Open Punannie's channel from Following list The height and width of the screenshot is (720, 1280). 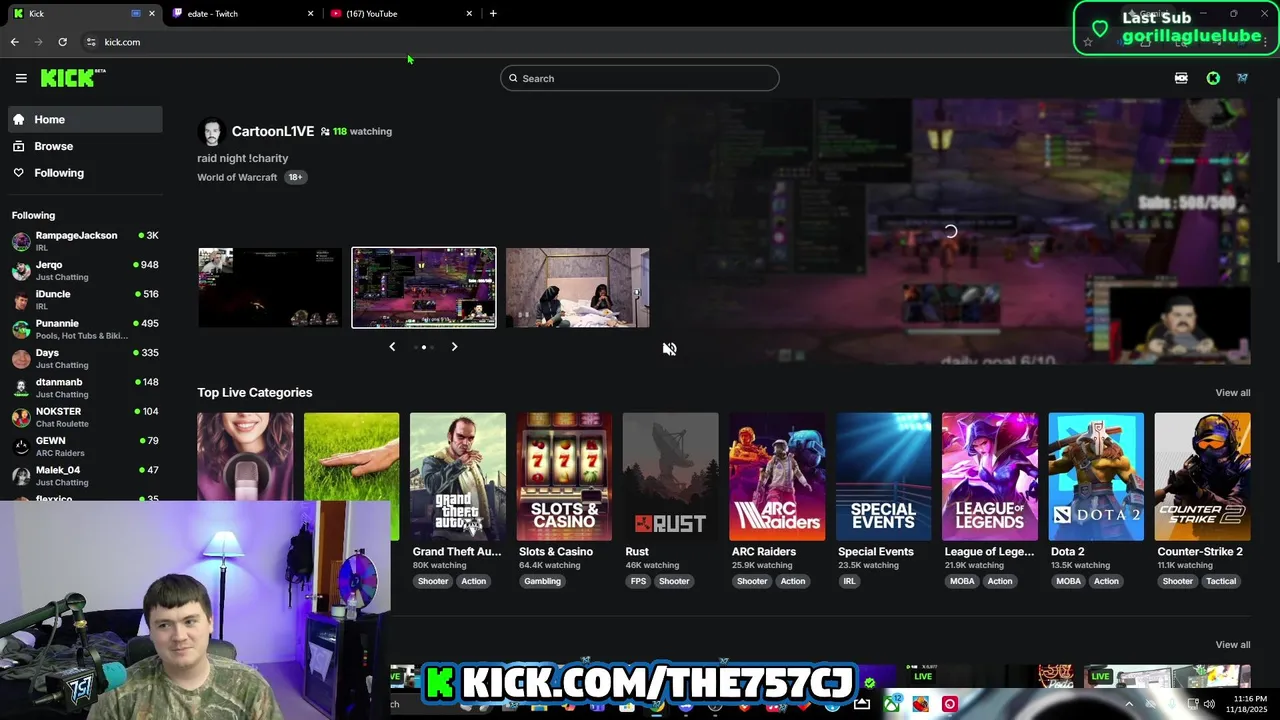(84, 329)
